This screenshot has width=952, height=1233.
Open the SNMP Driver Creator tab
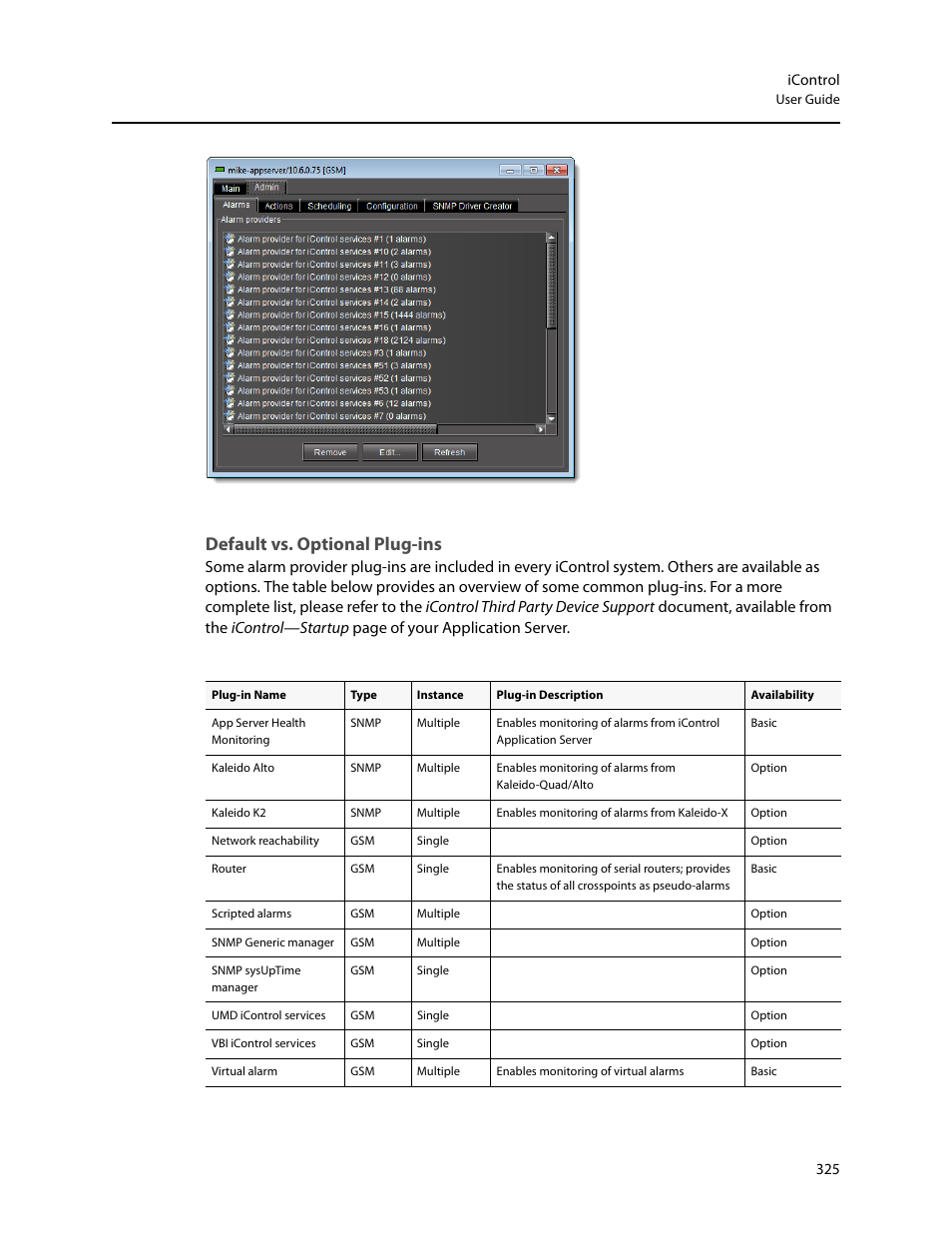(472, 207)
